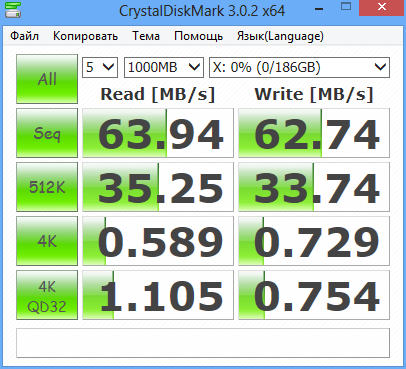Click the Write [MB/s] column header
406x369 pixels.
point(314,94)
